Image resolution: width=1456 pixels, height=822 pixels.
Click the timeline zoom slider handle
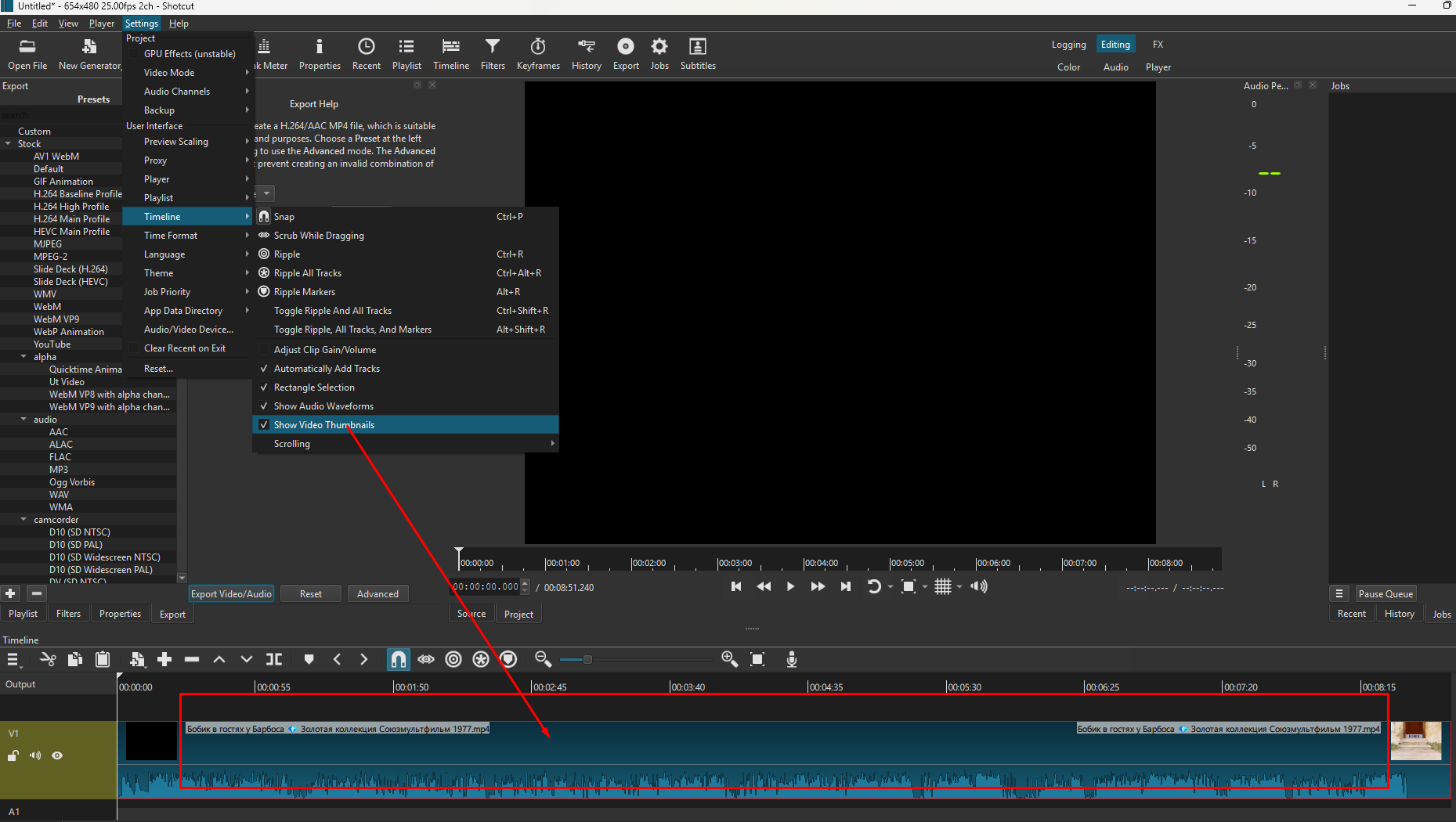[587, 659]
